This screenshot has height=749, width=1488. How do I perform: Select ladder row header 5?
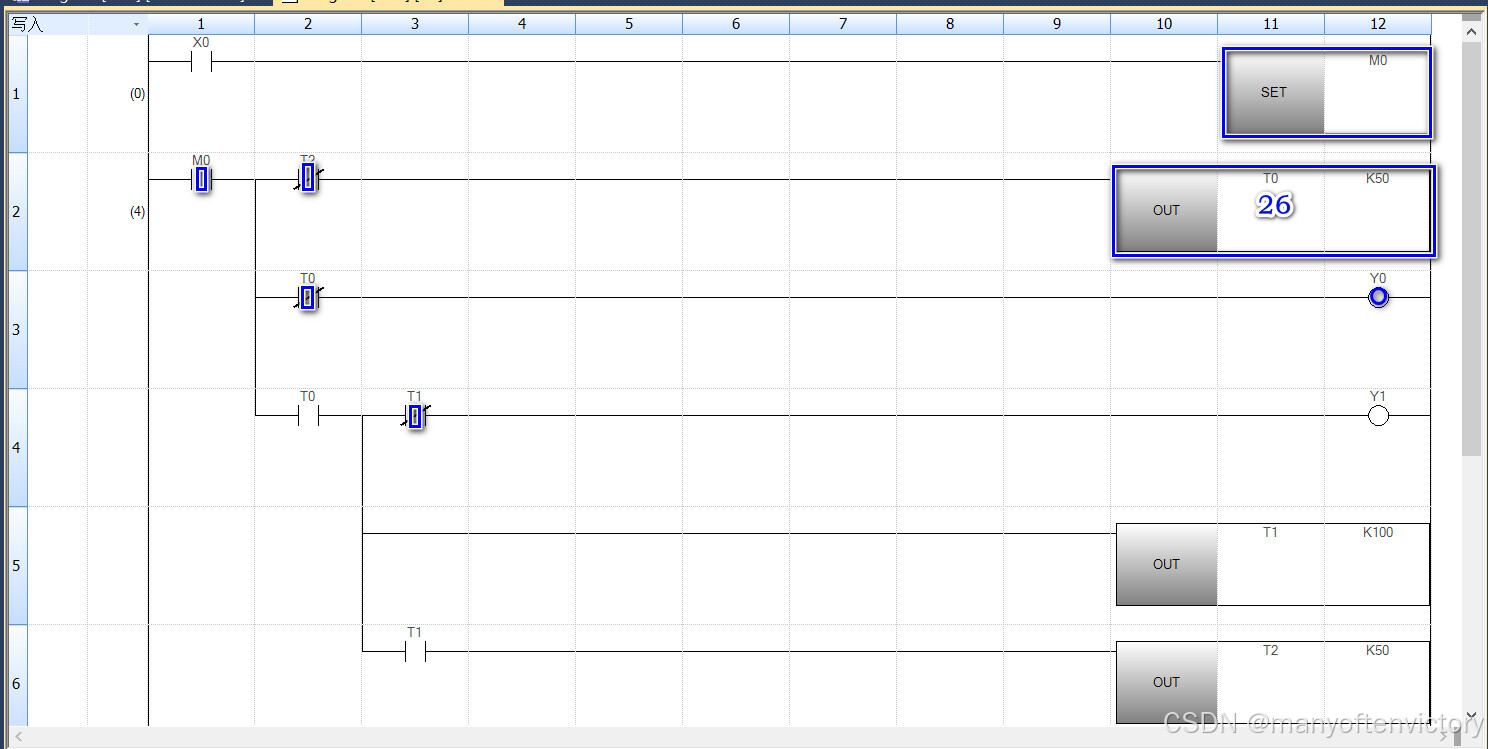click(x=17, y=566)
